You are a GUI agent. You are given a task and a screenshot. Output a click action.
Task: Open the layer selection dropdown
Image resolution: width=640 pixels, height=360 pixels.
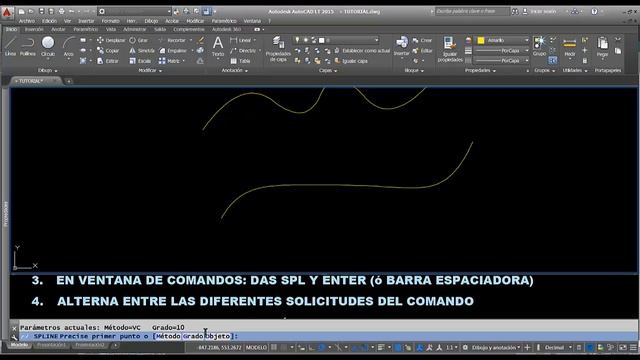coord(336,40)
